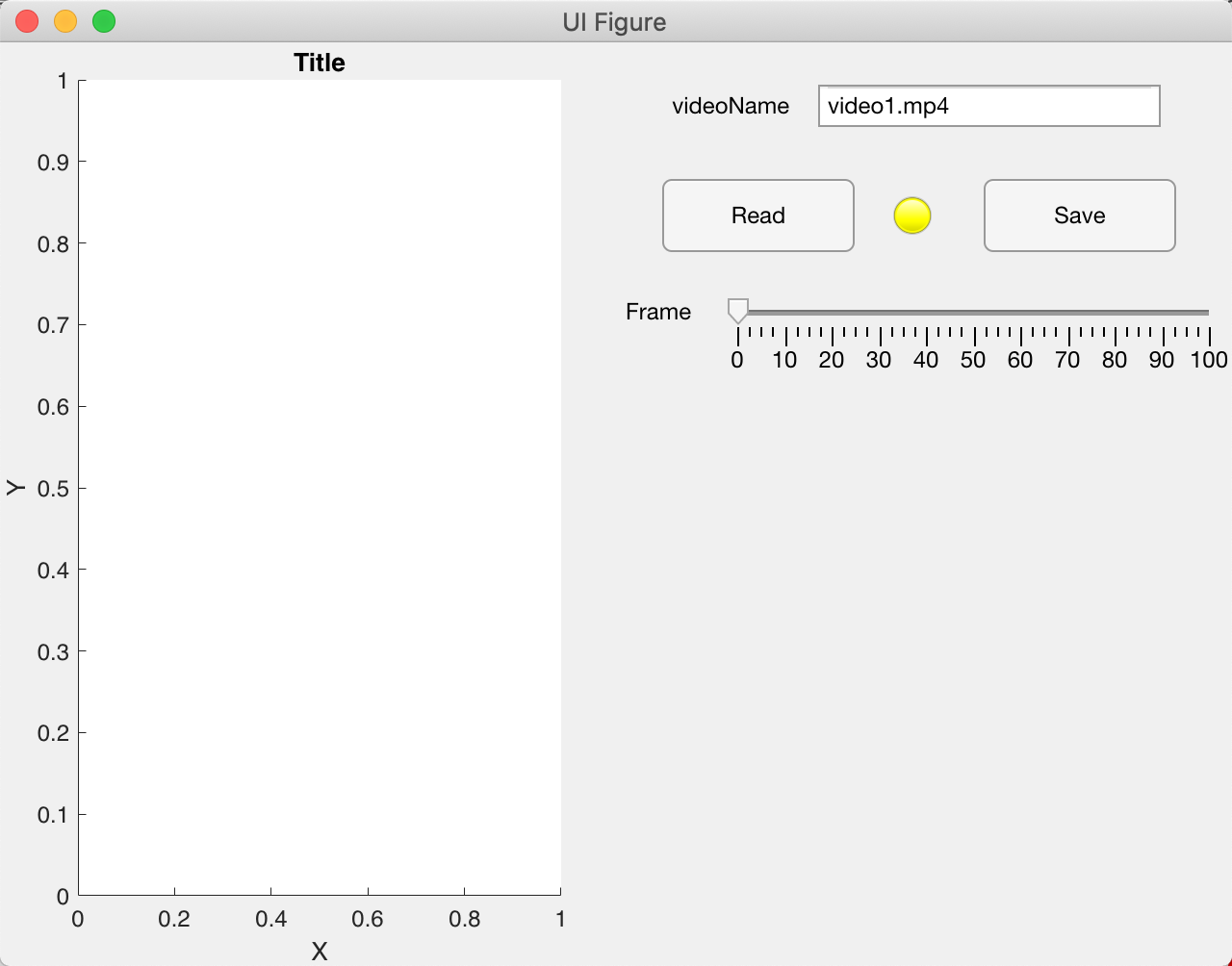Image resolution: width=1232 pixels, height=966 pixels.
Task: Click the 70 tick on Frame slider
Action: pyautogui.click(x=1067, y=337)
